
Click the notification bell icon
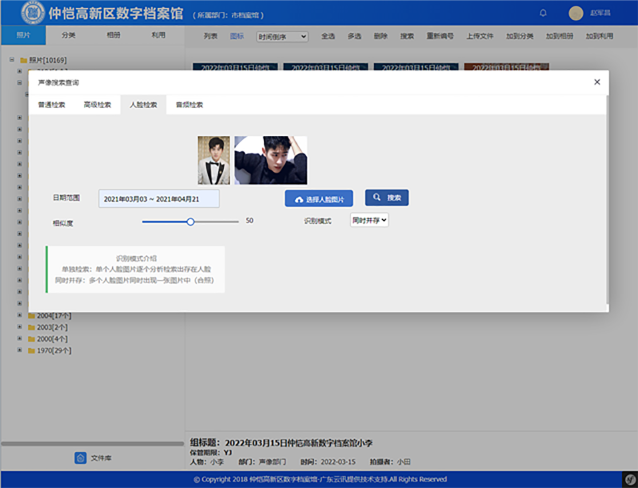pos(543,13)
